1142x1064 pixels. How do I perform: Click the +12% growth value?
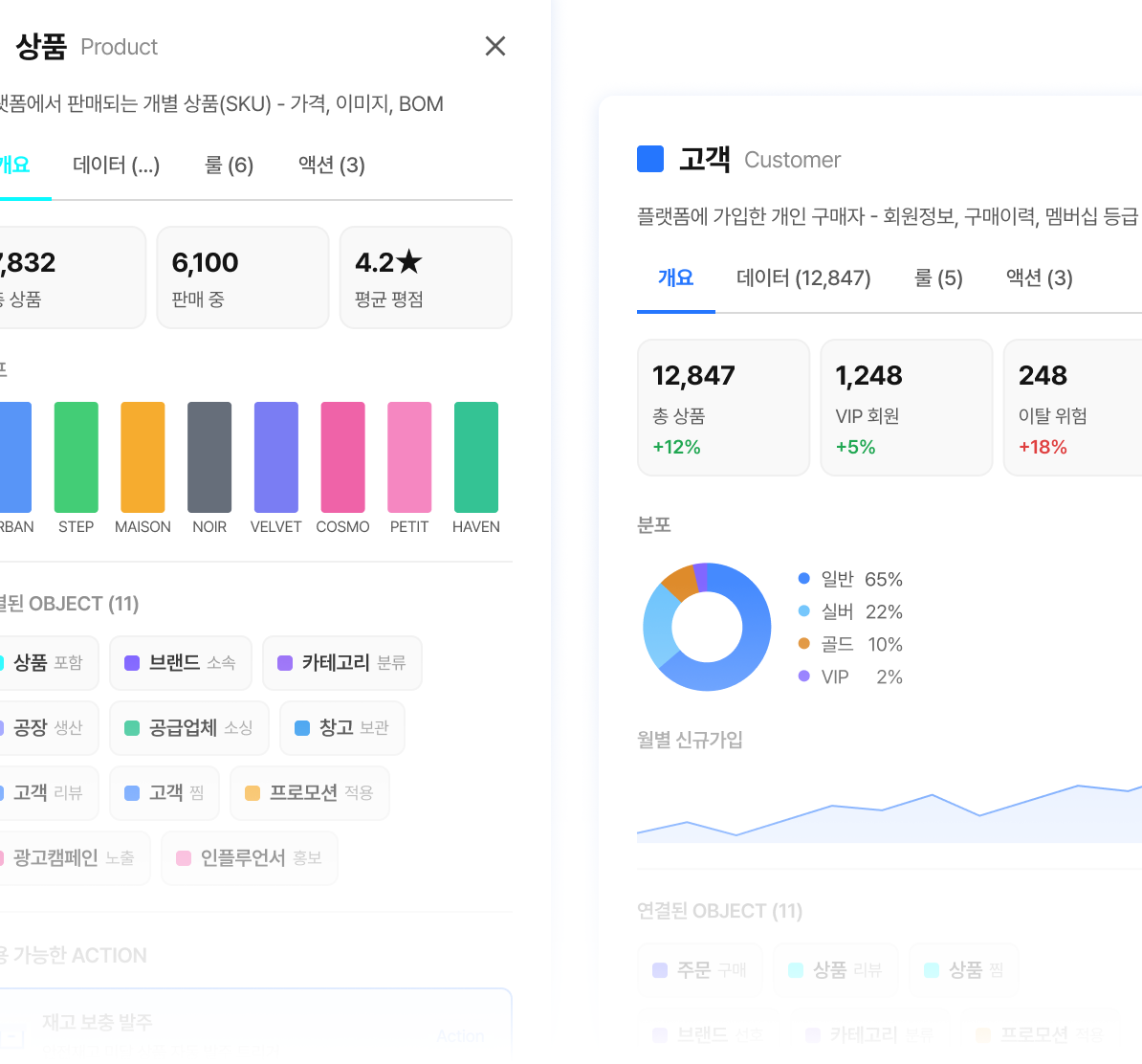pyautogui.click(x=676, y=448)
